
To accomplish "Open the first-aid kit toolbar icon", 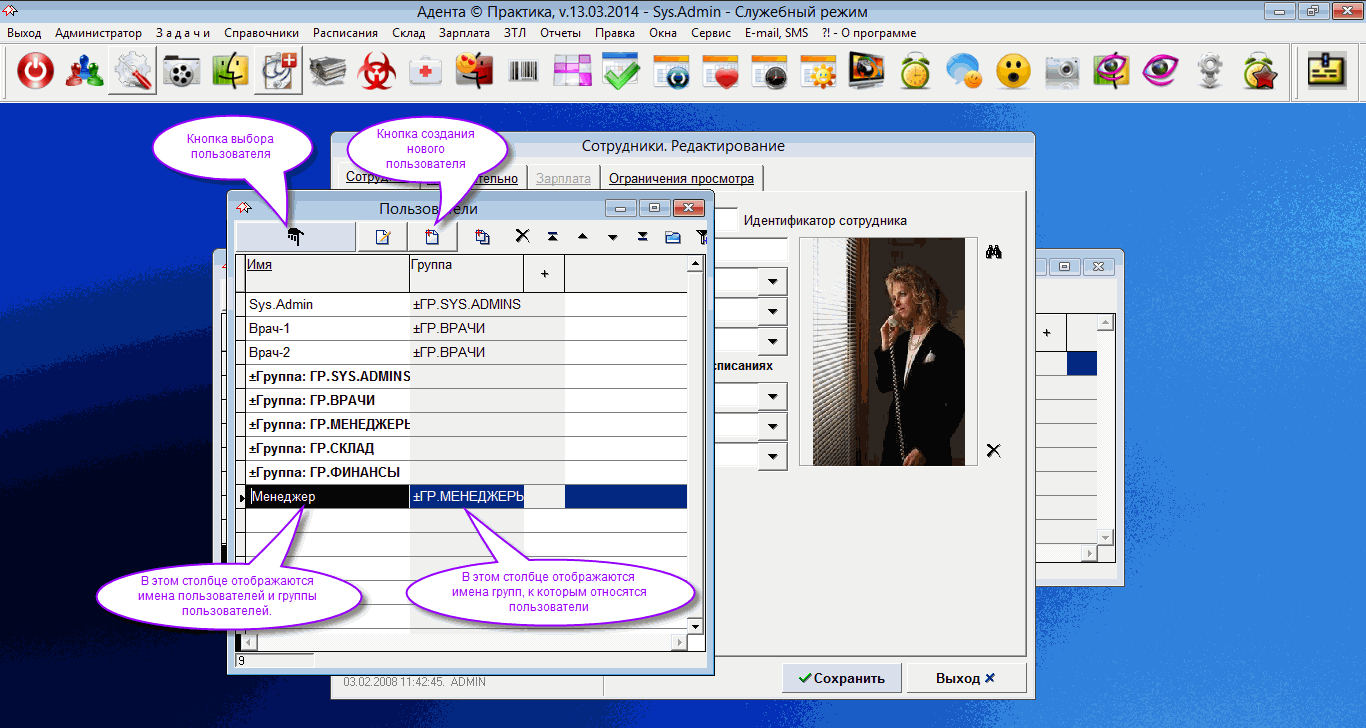I will point(427,72).
